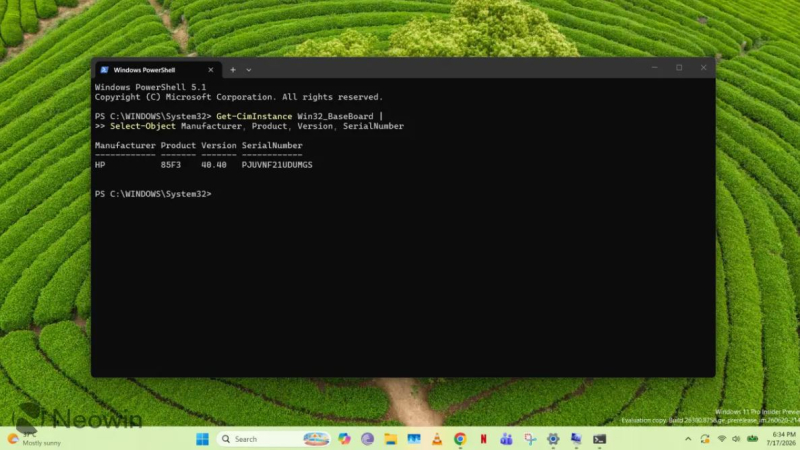800x450 pixels.
Task: Close the Windows PowerShell tab
Action: (211, 70)
